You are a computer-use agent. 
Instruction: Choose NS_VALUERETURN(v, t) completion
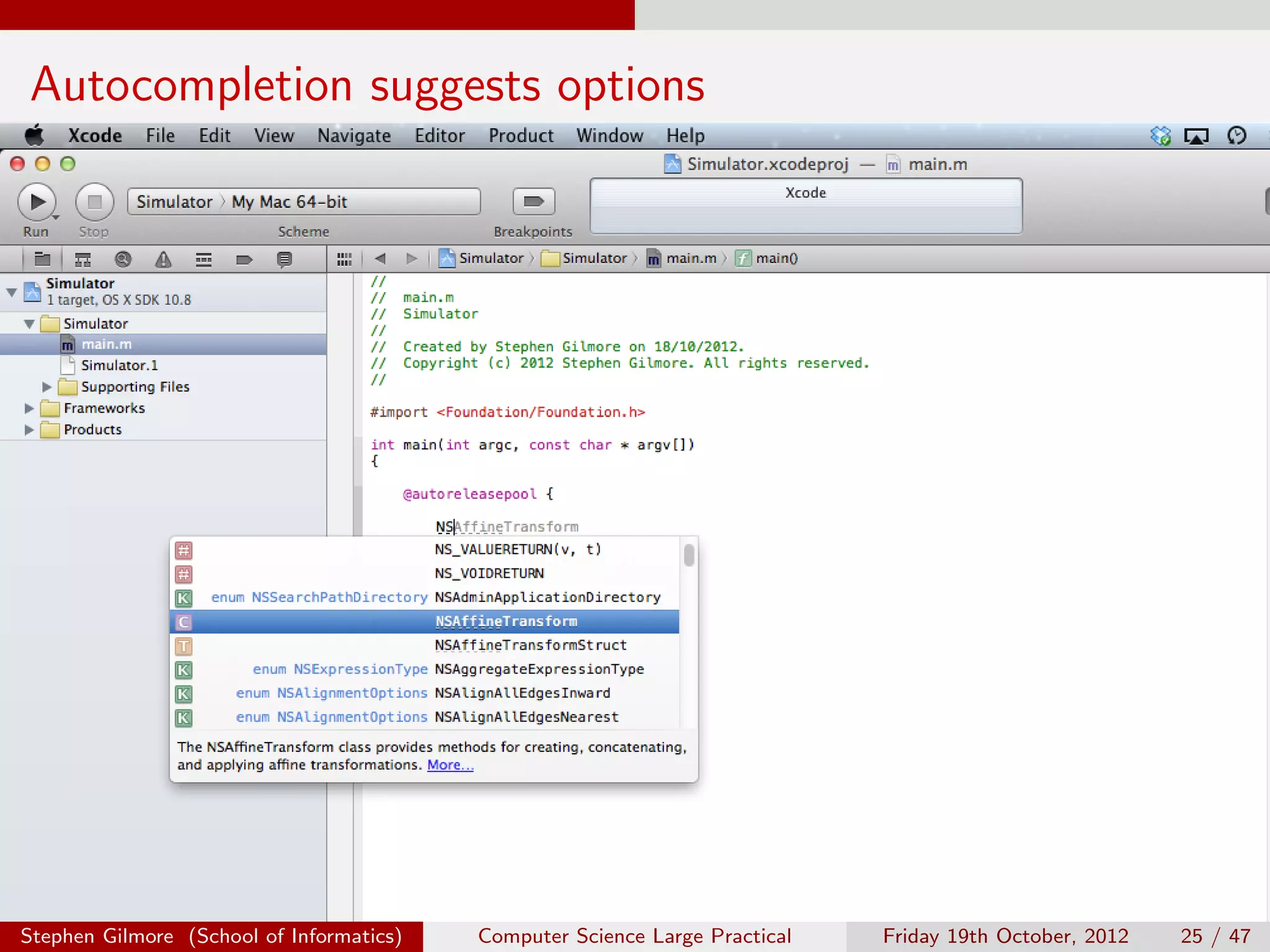425,550
